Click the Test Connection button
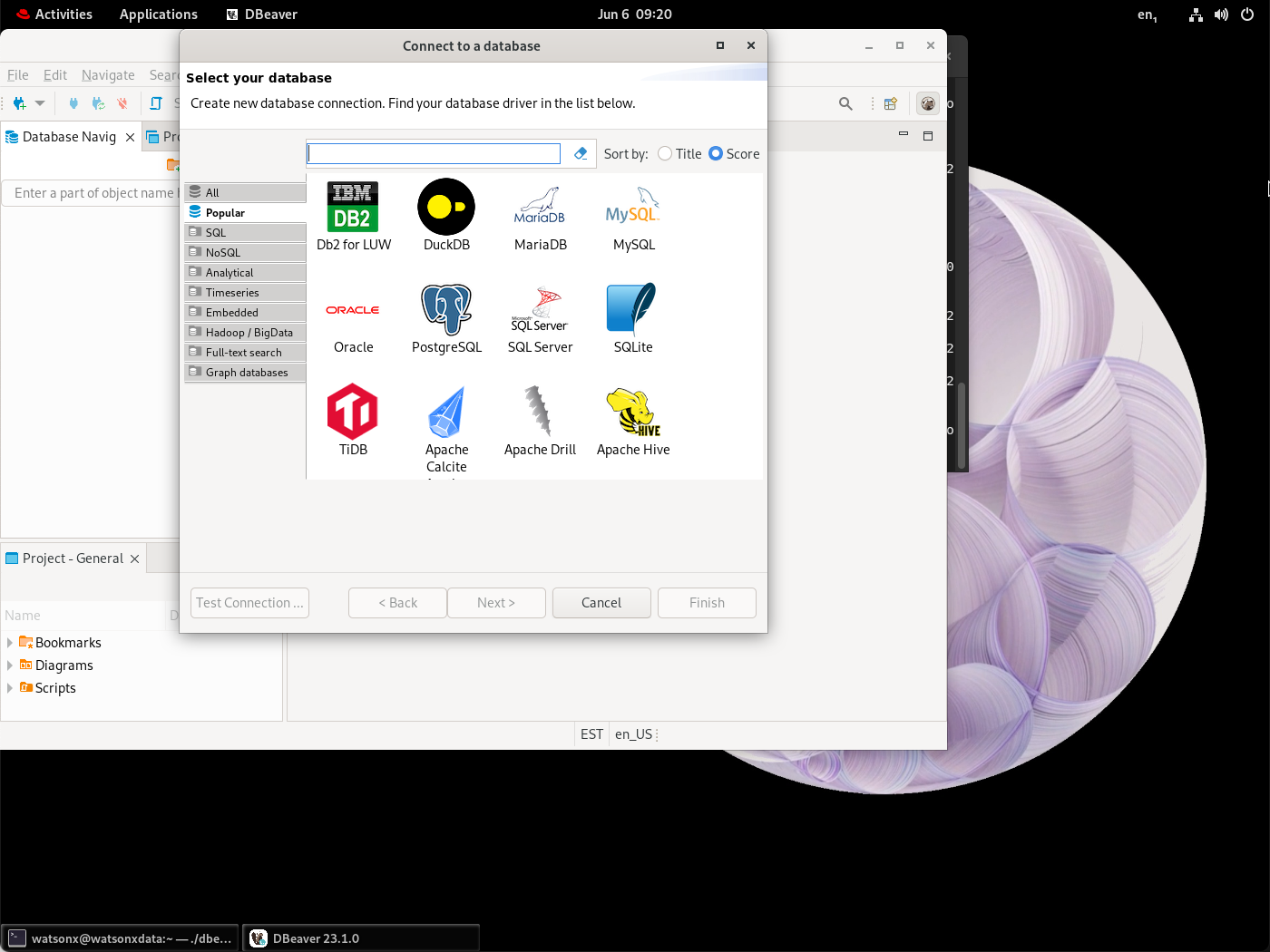 click(x=249, y=603)
